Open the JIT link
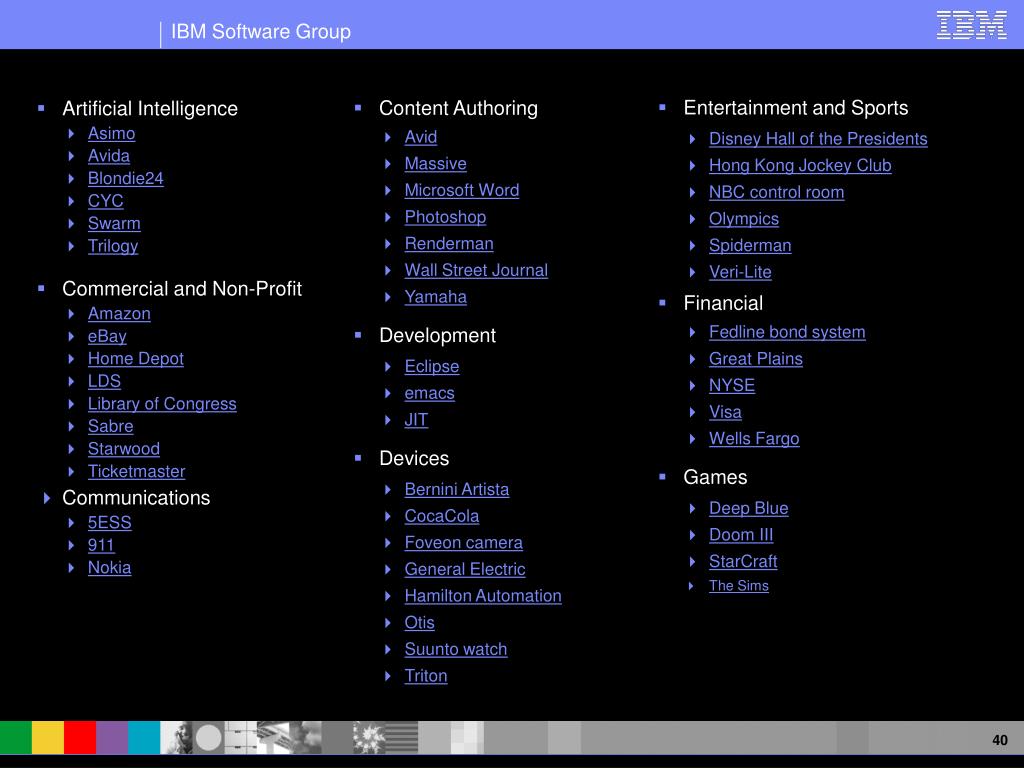This screenshot has width=1024, height=768. [x=416, y=420]
